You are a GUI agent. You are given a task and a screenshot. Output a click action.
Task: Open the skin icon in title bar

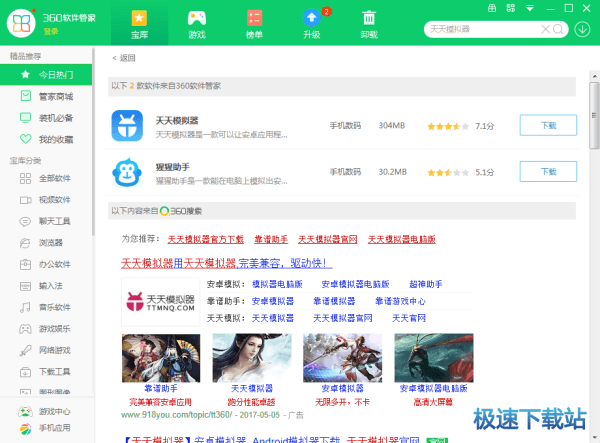(x=510, y=8)
